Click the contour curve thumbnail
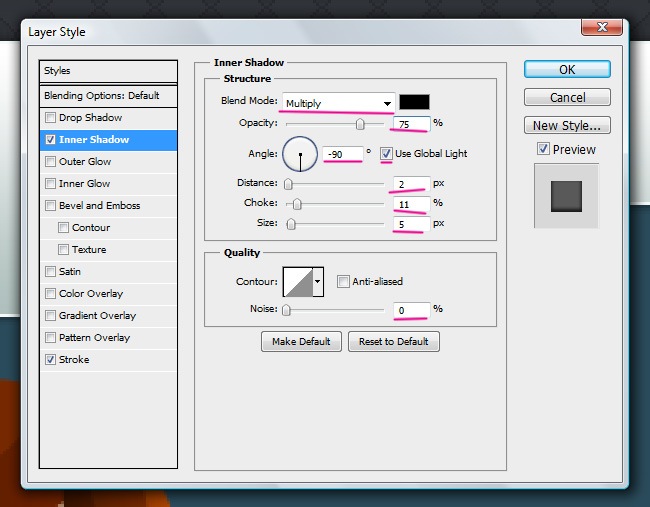This screenshot has height=507, width=650. click(x=298, y=283)
